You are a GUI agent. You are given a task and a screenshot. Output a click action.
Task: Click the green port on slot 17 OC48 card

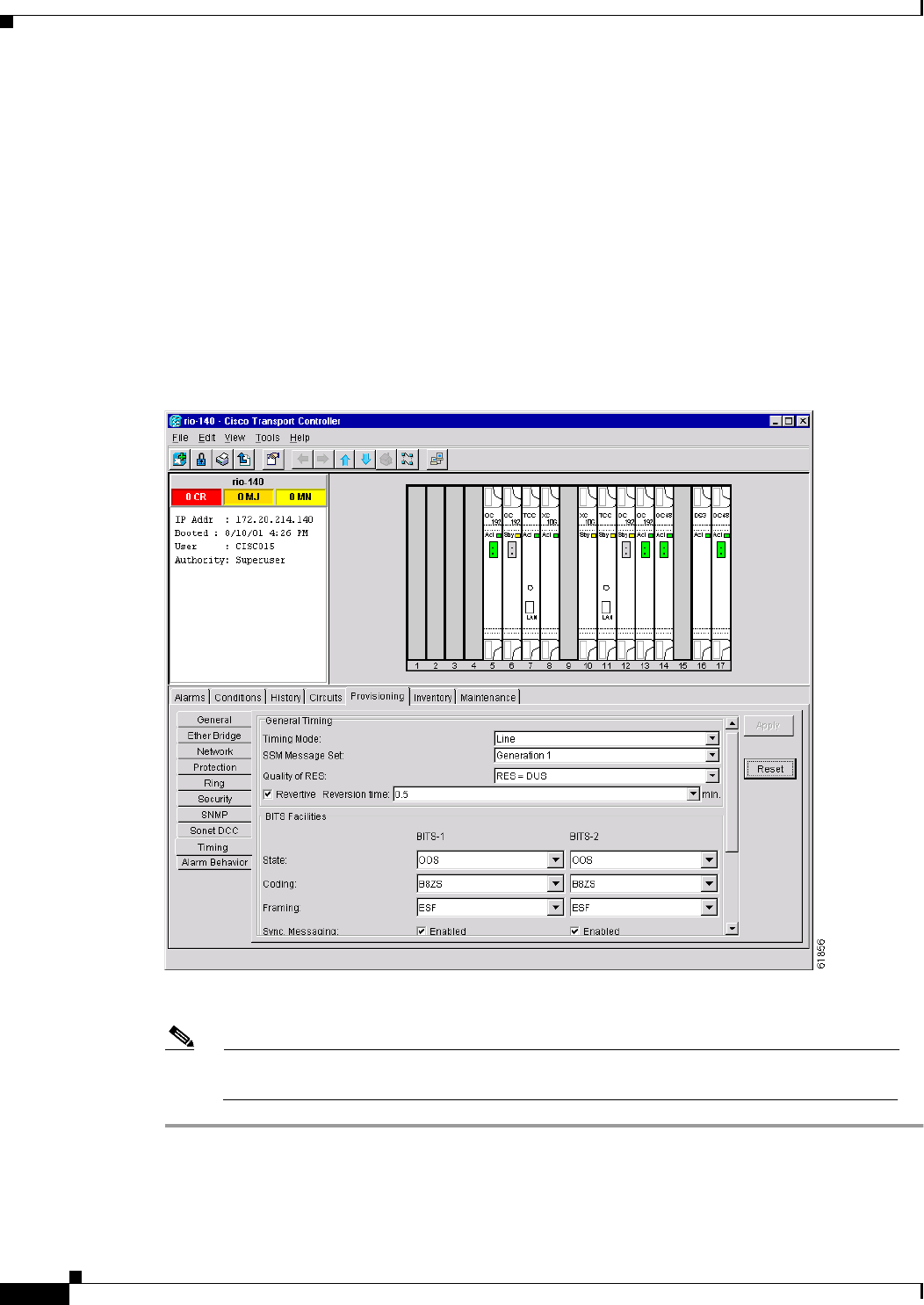click(721, 549)
